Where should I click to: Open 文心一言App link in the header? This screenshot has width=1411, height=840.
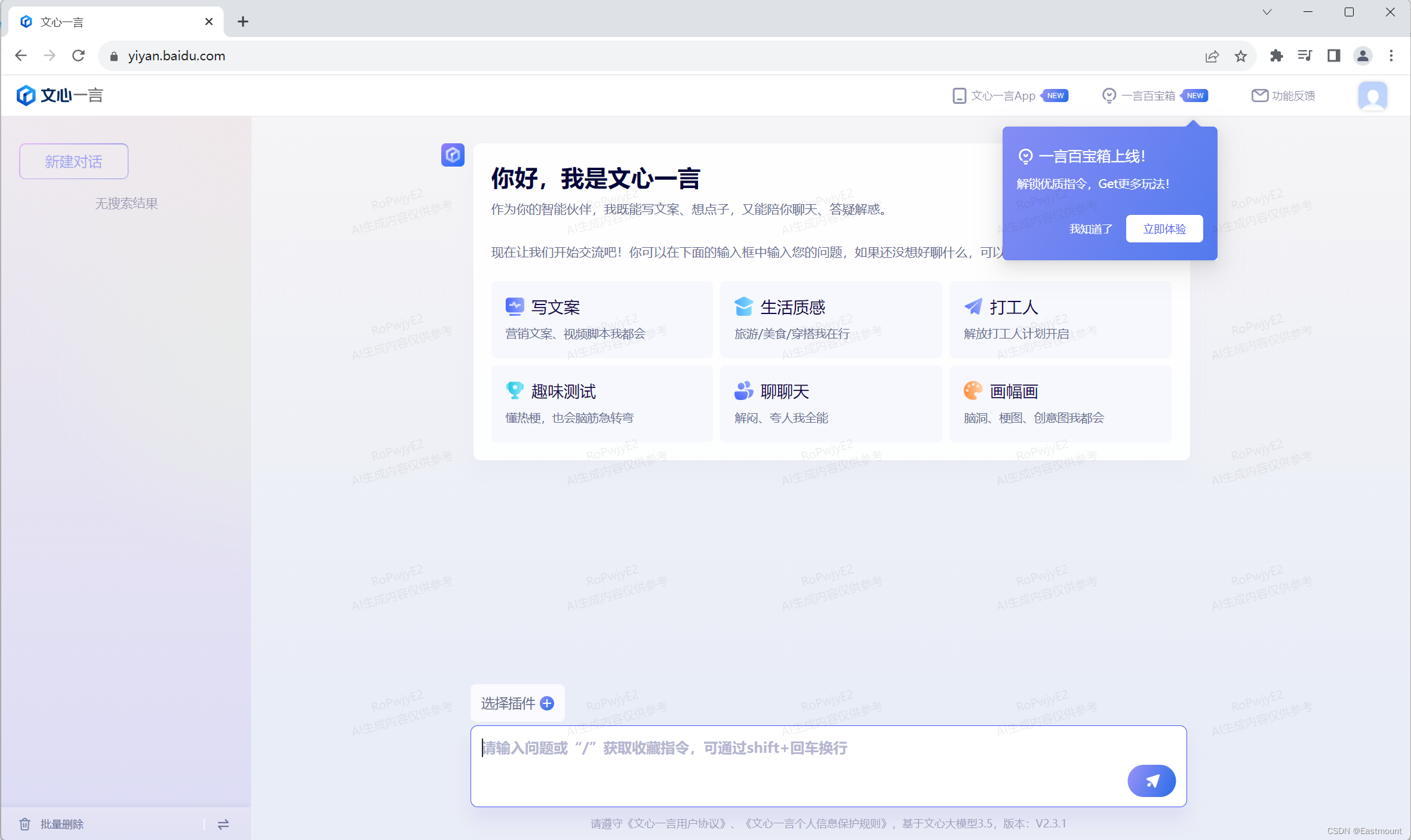click(1003, 96)
